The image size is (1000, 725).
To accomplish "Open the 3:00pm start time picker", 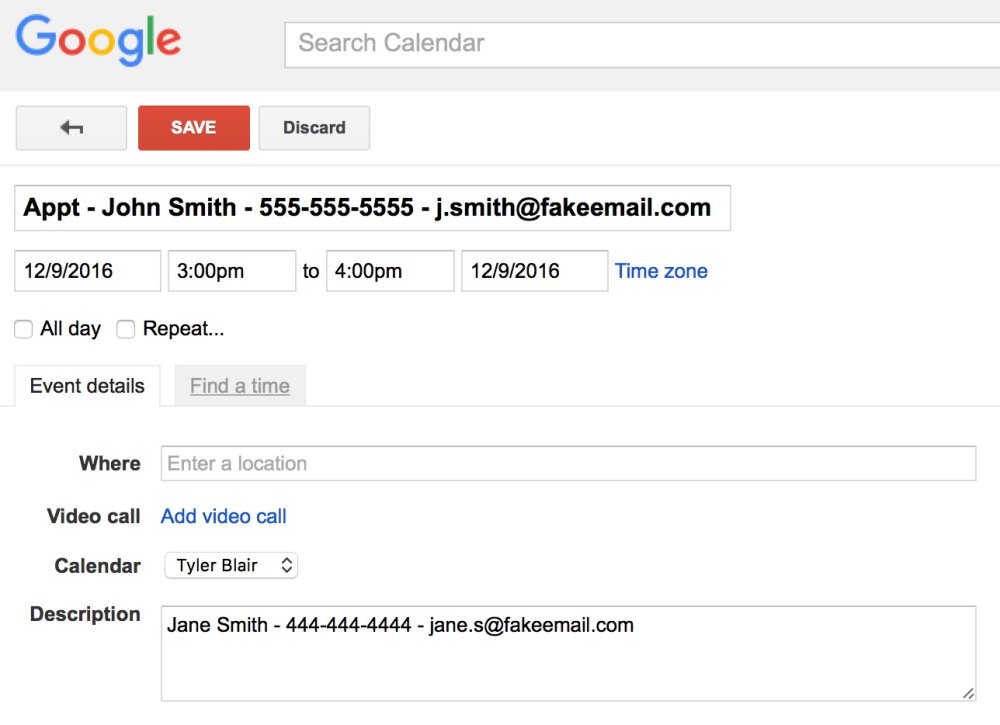I will click(232, 271).
